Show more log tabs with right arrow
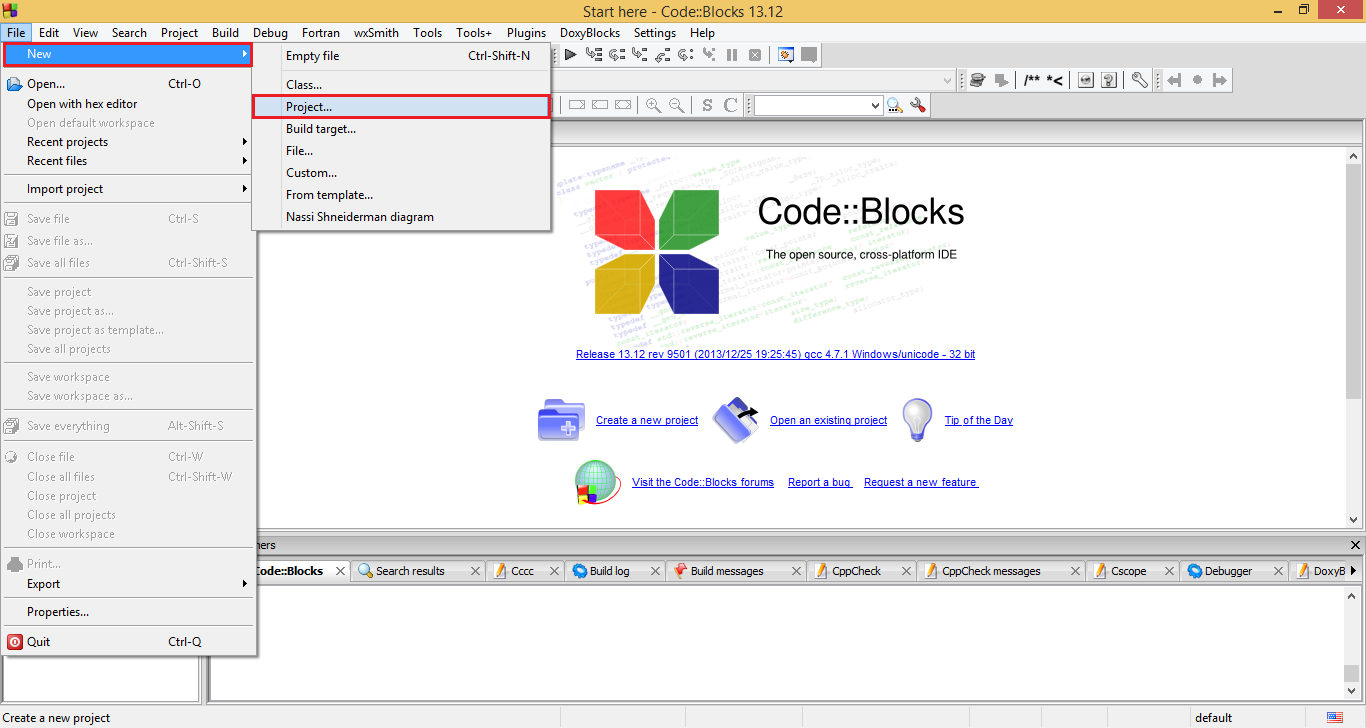The width and height of the screenshot is (1366, 728). [x=1353, y=571]
